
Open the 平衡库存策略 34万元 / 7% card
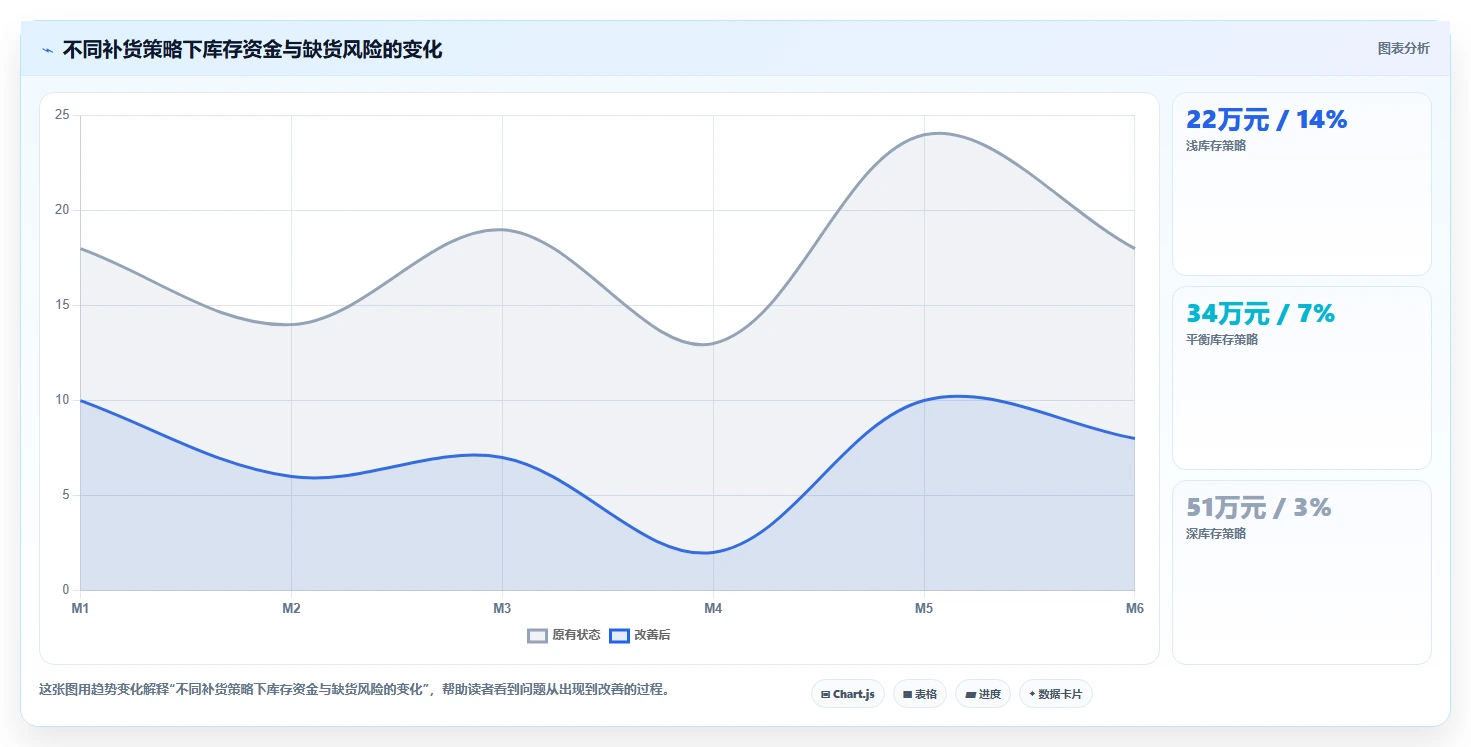(1301, 378)
